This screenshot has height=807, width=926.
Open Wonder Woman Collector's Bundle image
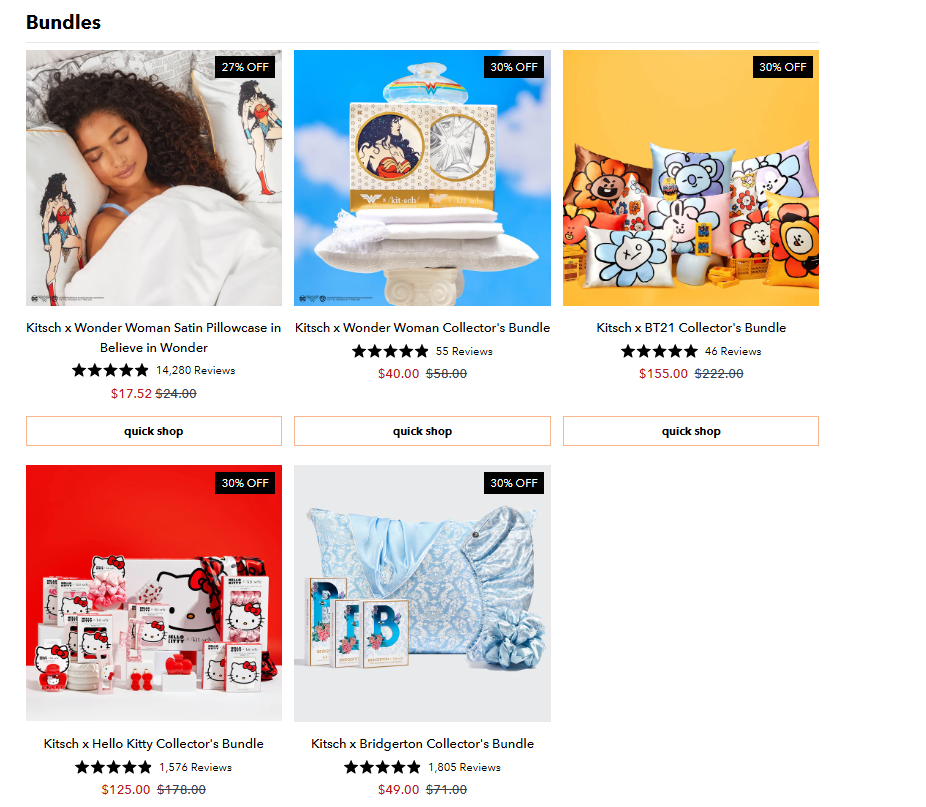click(x=422, y=178)
